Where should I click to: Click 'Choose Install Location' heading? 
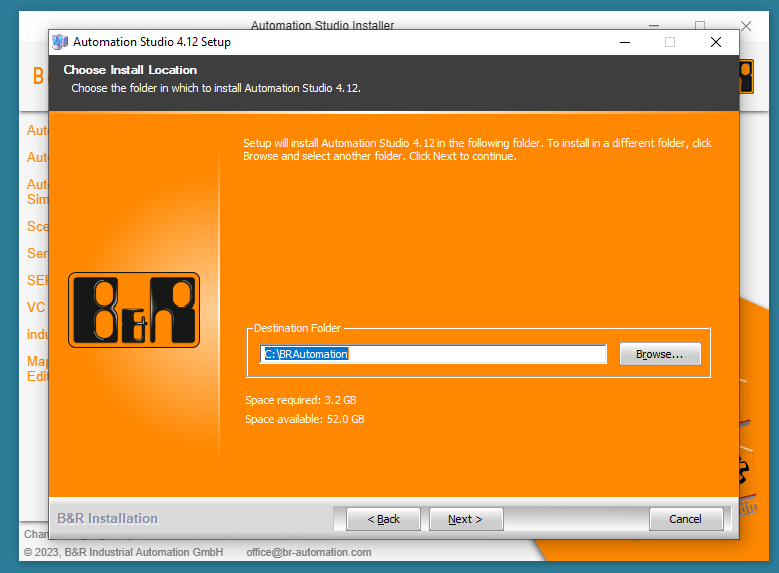tap(130, 70)
